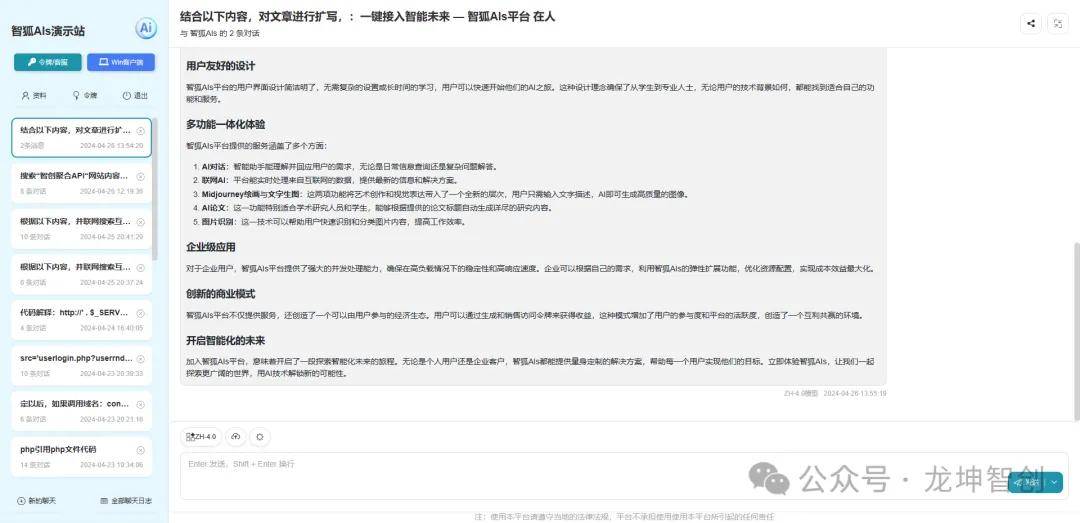Viewport: 1080px width, 523px height.
Task: Open the 2024-04-25 20:37:24 conversation
Action: [x=81, y=274]
